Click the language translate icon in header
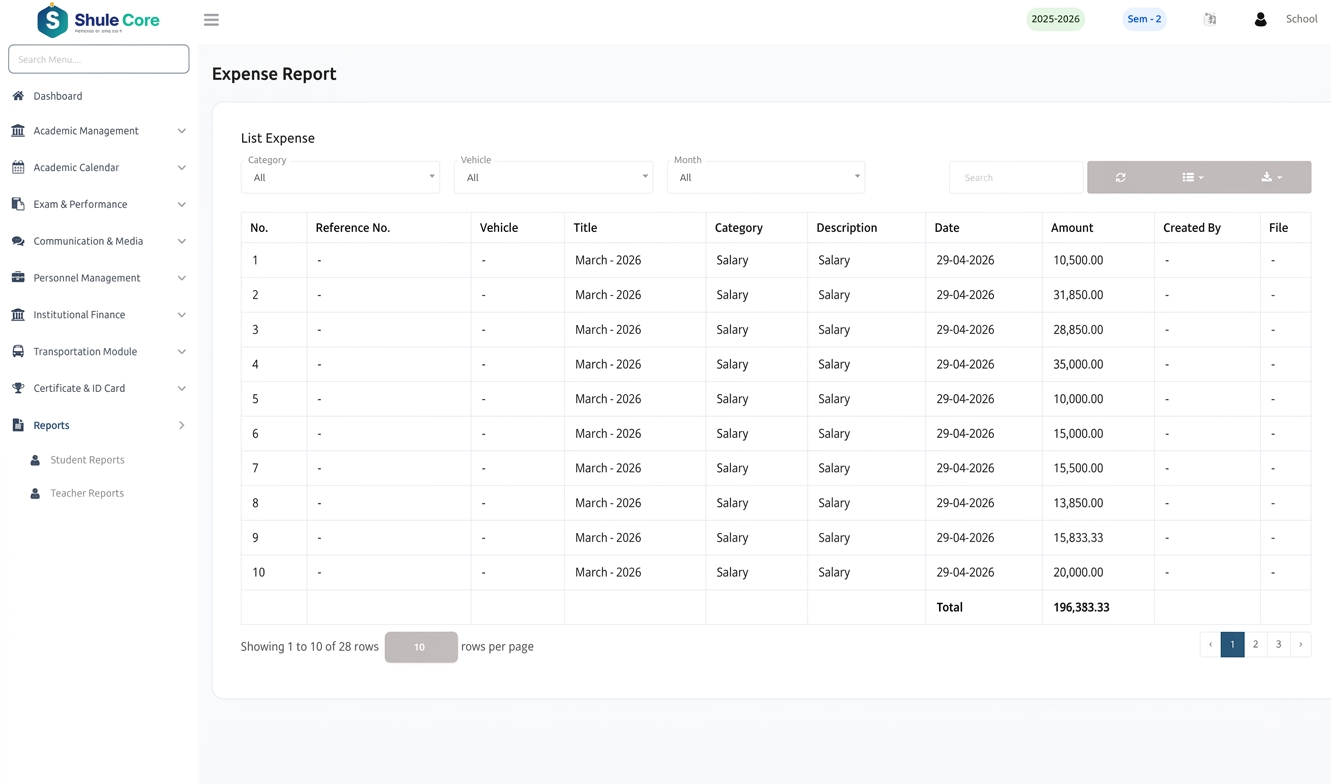The width and height of the screenshot is (1331, 784). pos(1210,19)
